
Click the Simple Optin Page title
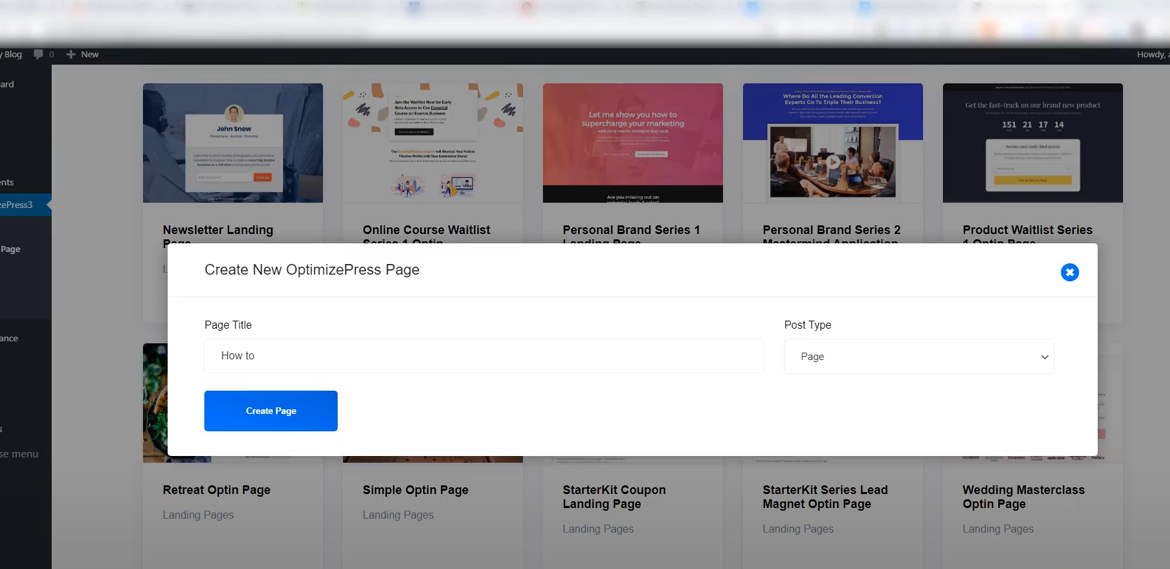point(416,490)
